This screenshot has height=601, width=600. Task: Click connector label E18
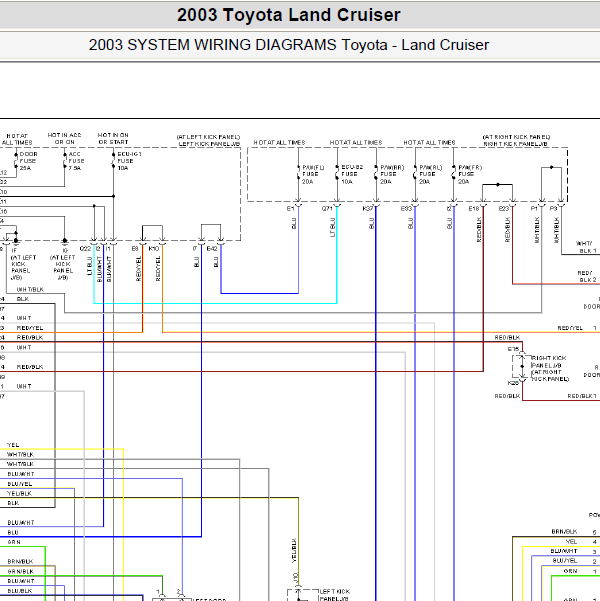click(474, 209)
